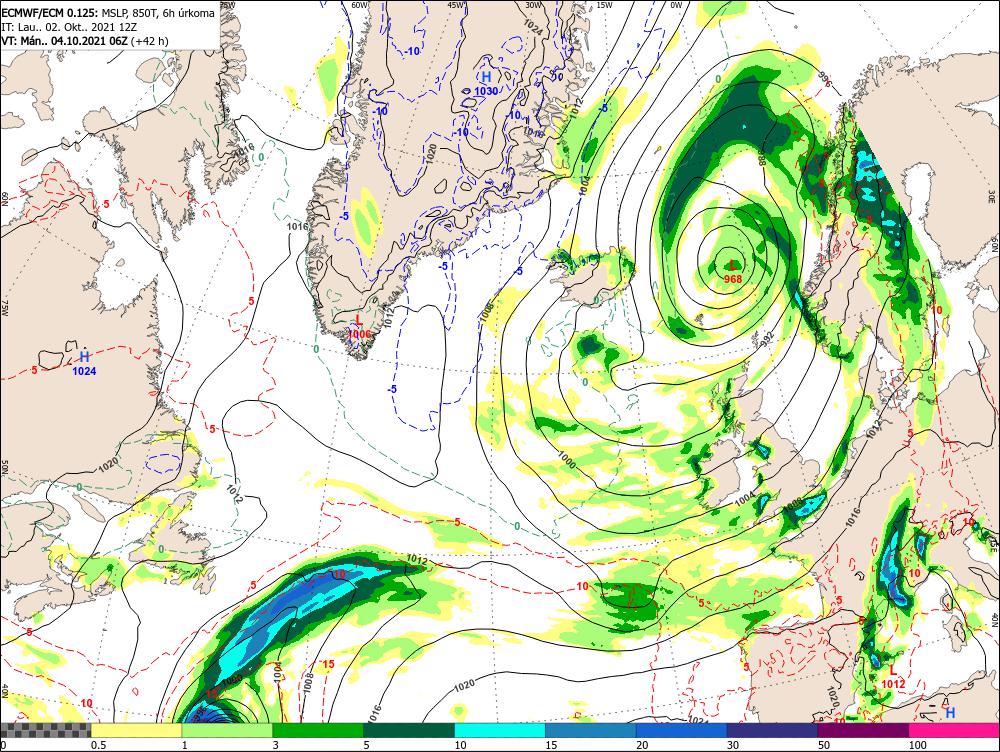Click the '30E' longitude label on the right edge
The height and width of the screenshot is (752, 1000).
pyautogui.click(x=993, y=195)
